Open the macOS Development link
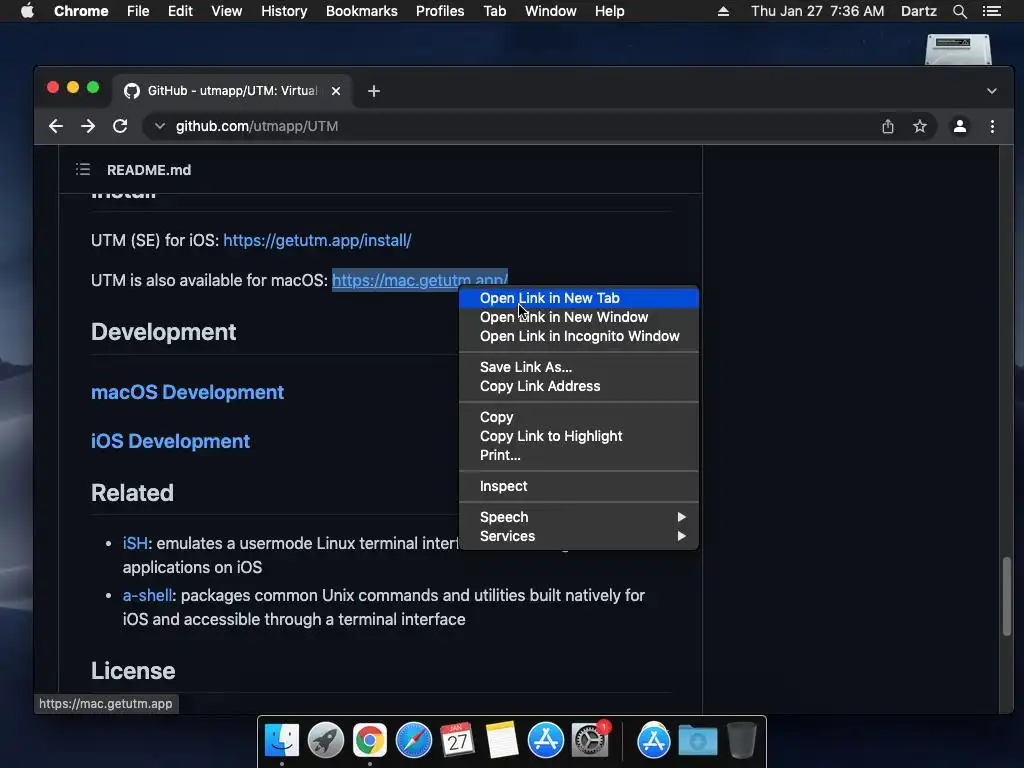The width and height of the screenshot is (1024, 768). pos(187,392)
